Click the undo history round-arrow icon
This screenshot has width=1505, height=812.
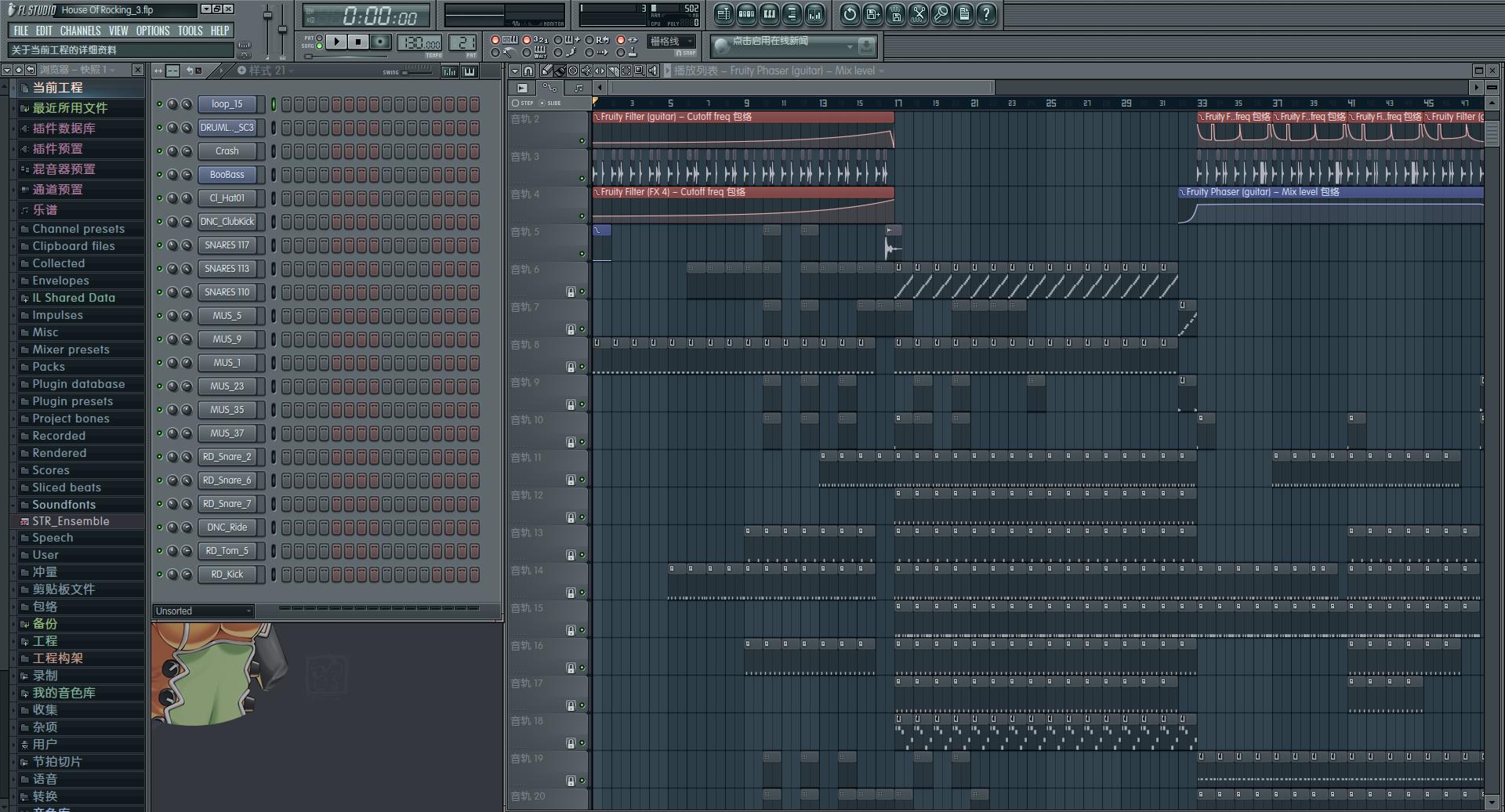coord(850,13)
